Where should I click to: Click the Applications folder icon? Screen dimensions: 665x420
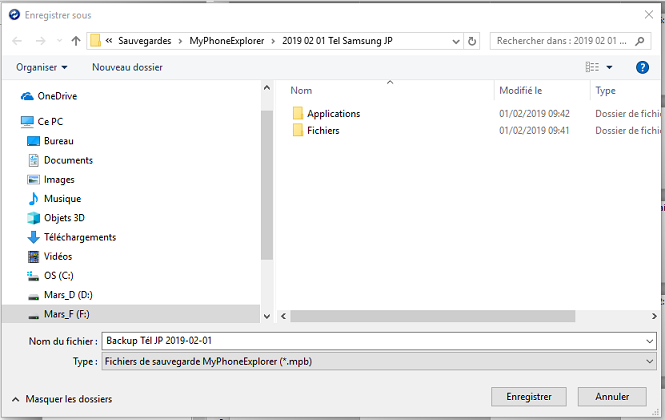click(x=298, y=113)
